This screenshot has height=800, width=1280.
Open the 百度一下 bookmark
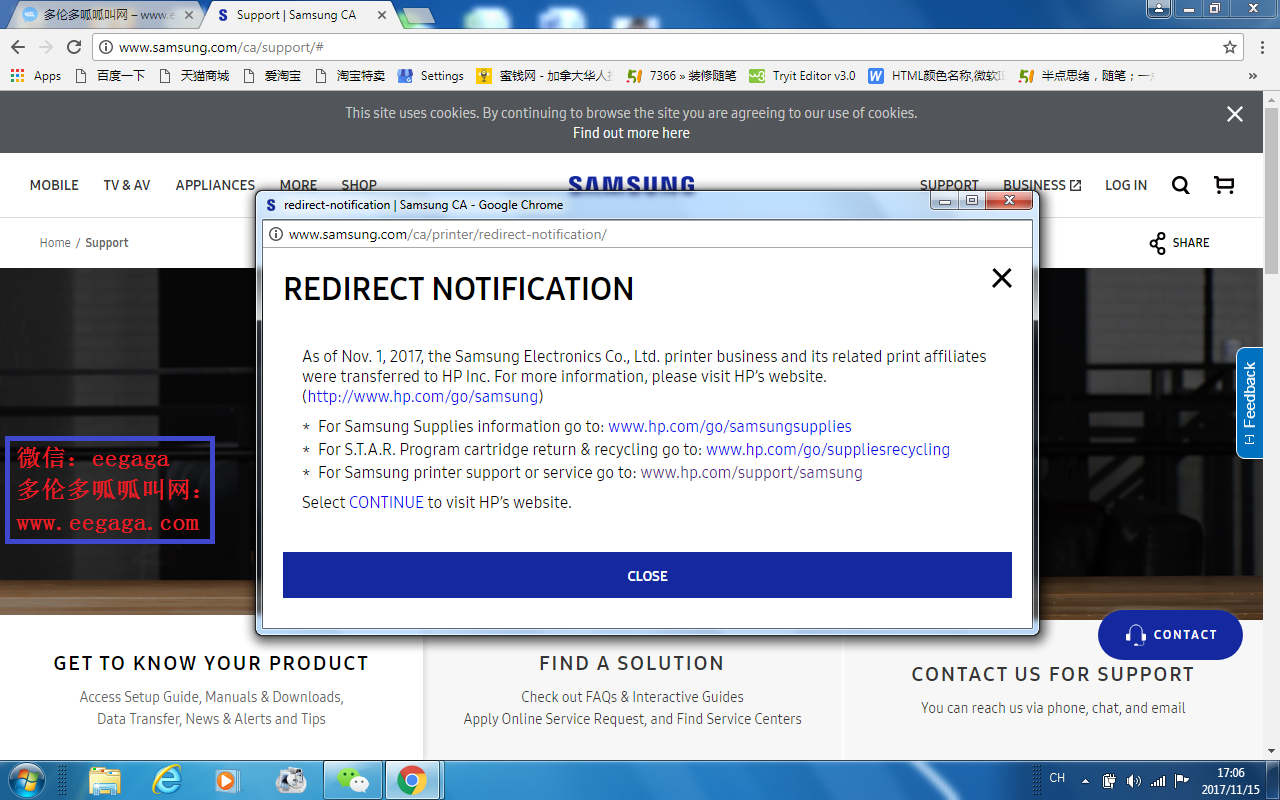110,76
